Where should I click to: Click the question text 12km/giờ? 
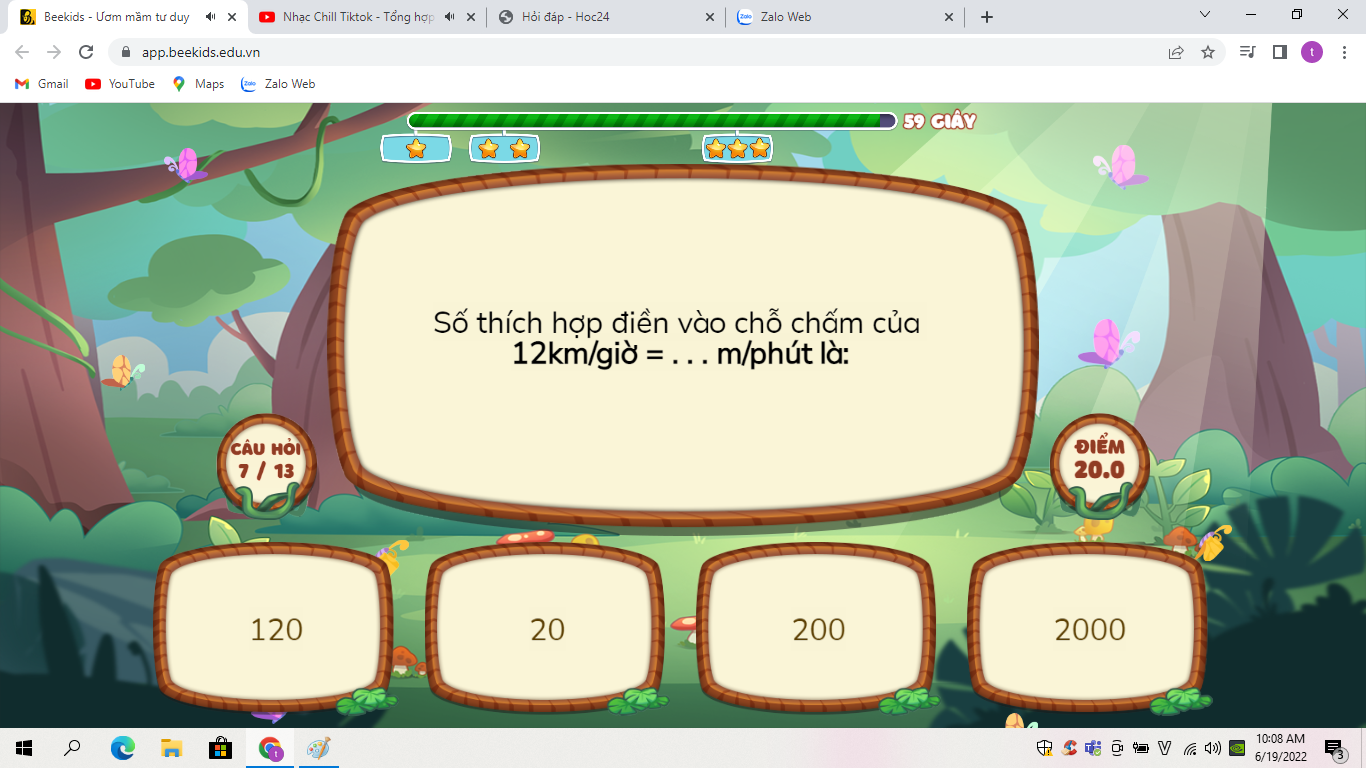point(574,353)
